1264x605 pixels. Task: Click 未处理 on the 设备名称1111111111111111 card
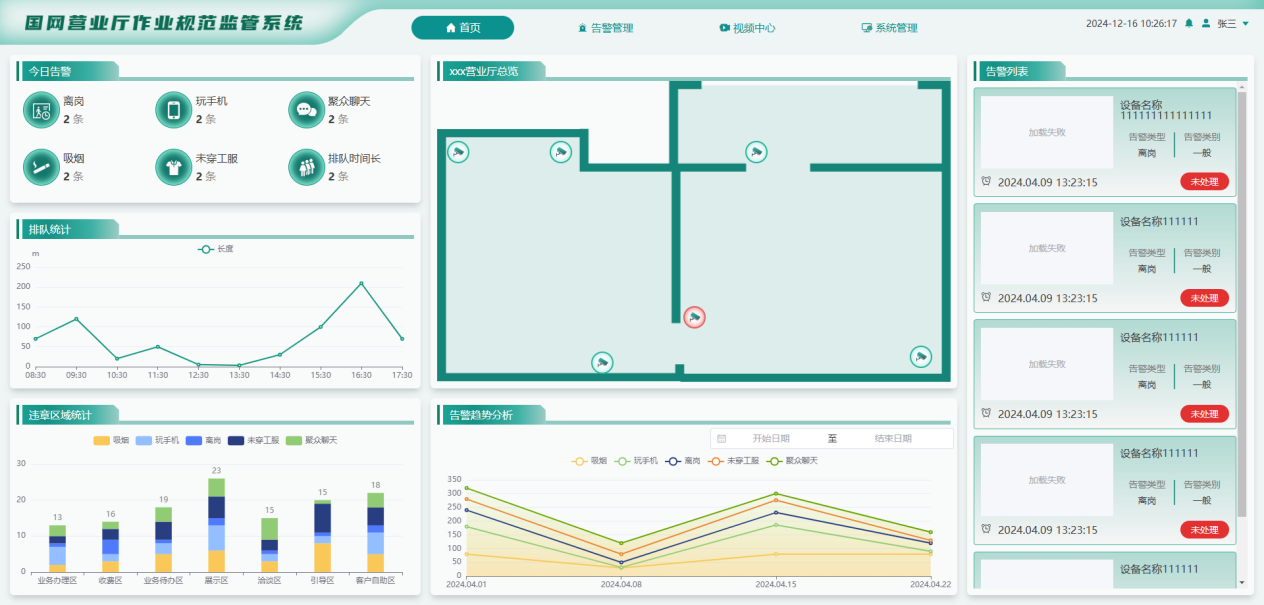pyautogui.click(x=1204, y=182)
